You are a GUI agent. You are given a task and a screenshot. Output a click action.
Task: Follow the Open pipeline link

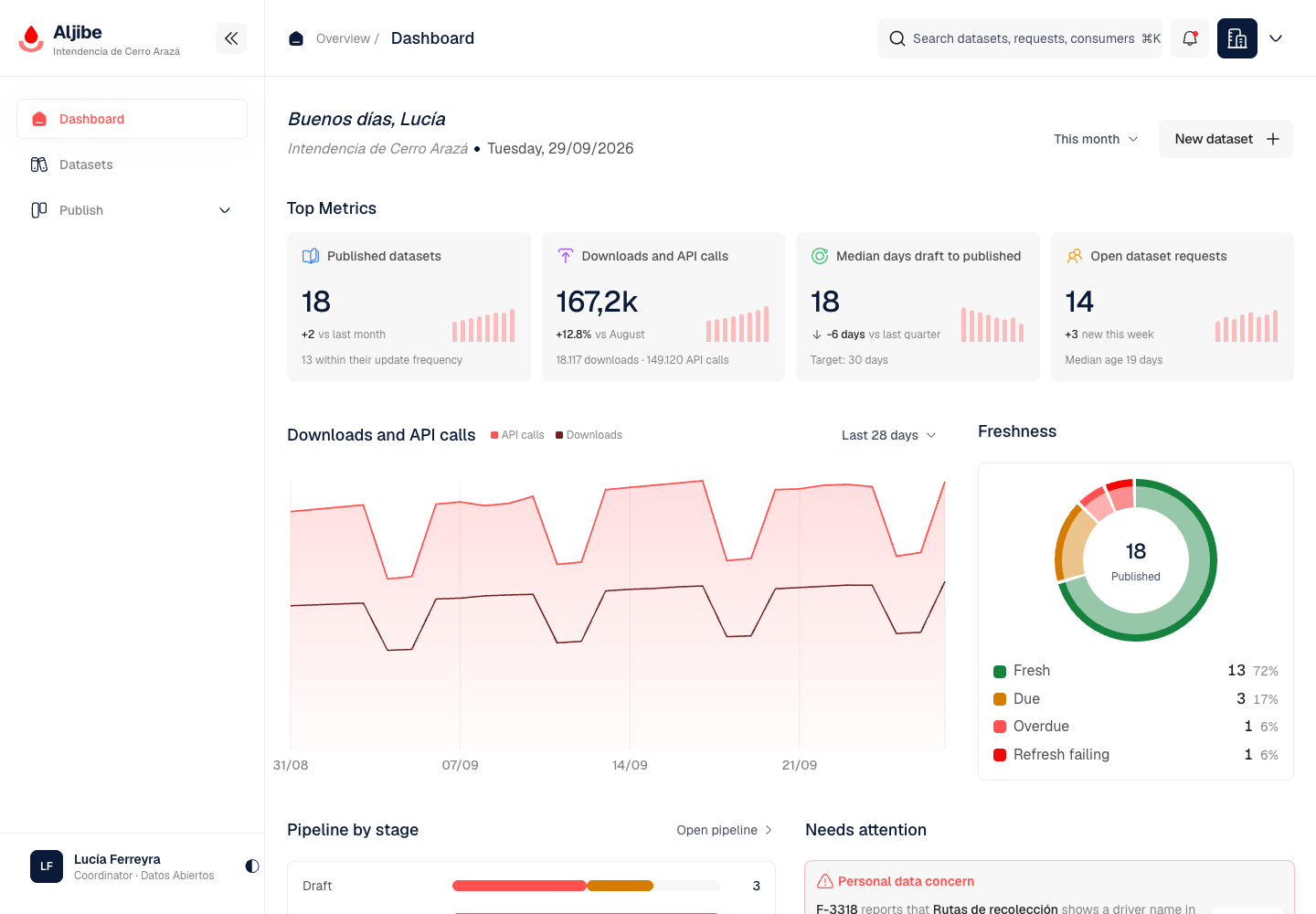(725, 830)
